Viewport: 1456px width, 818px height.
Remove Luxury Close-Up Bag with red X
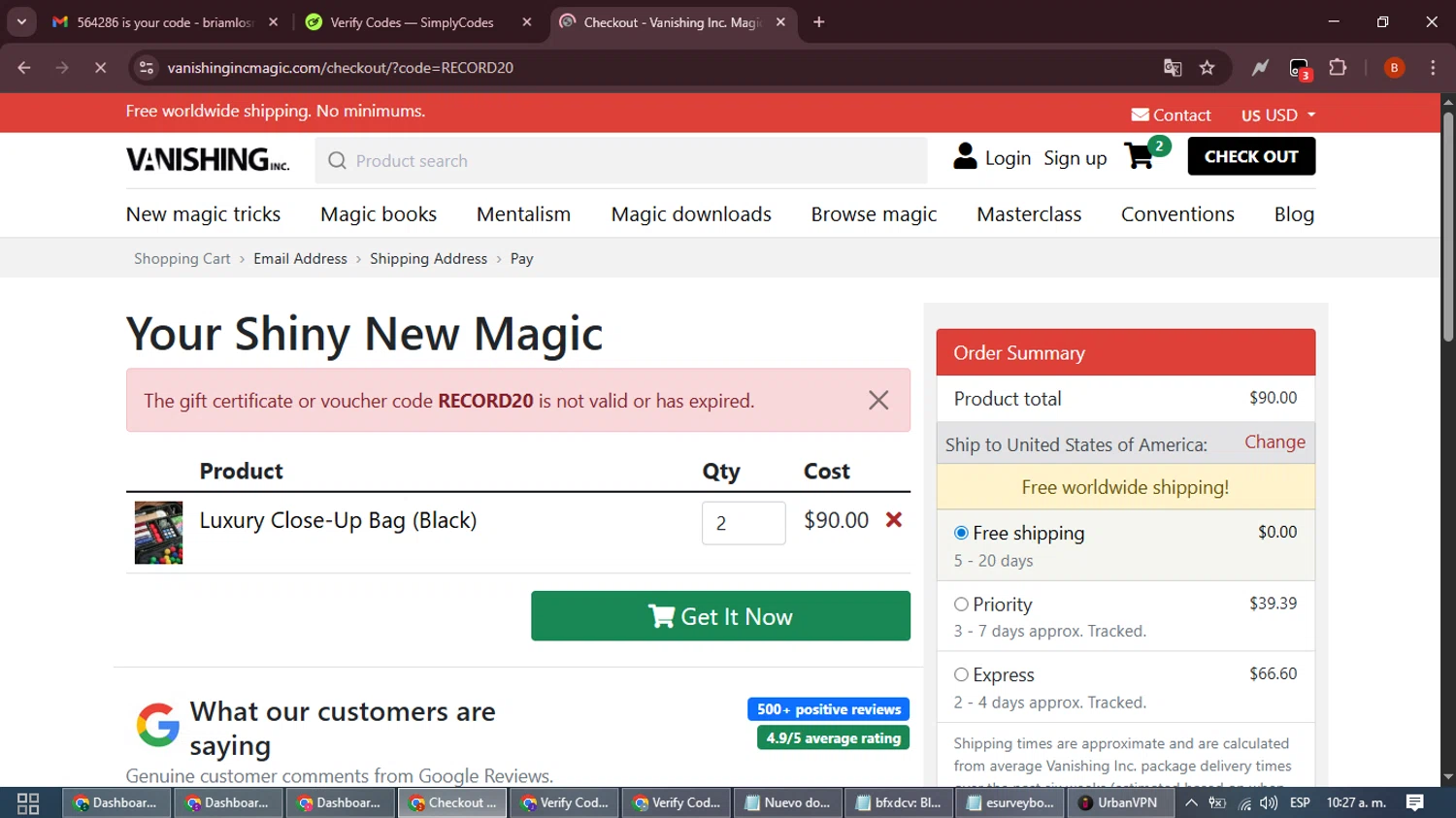[894, 520]
